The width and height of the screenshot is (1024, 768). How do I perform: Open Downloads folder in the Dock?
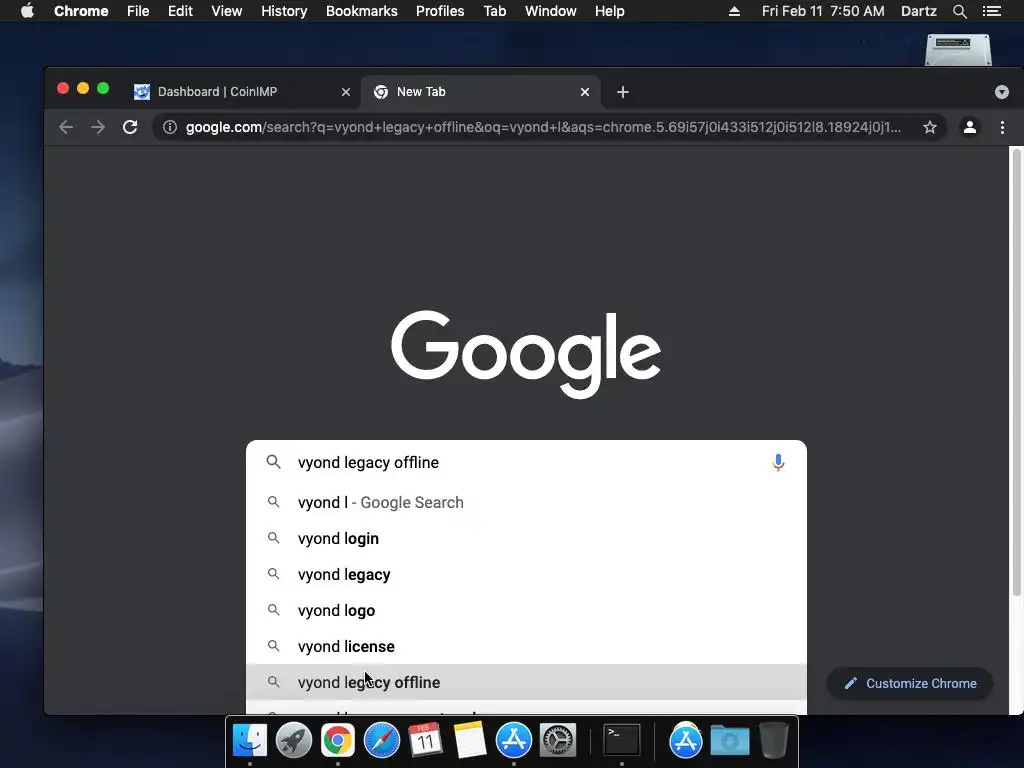pos(729,741)
